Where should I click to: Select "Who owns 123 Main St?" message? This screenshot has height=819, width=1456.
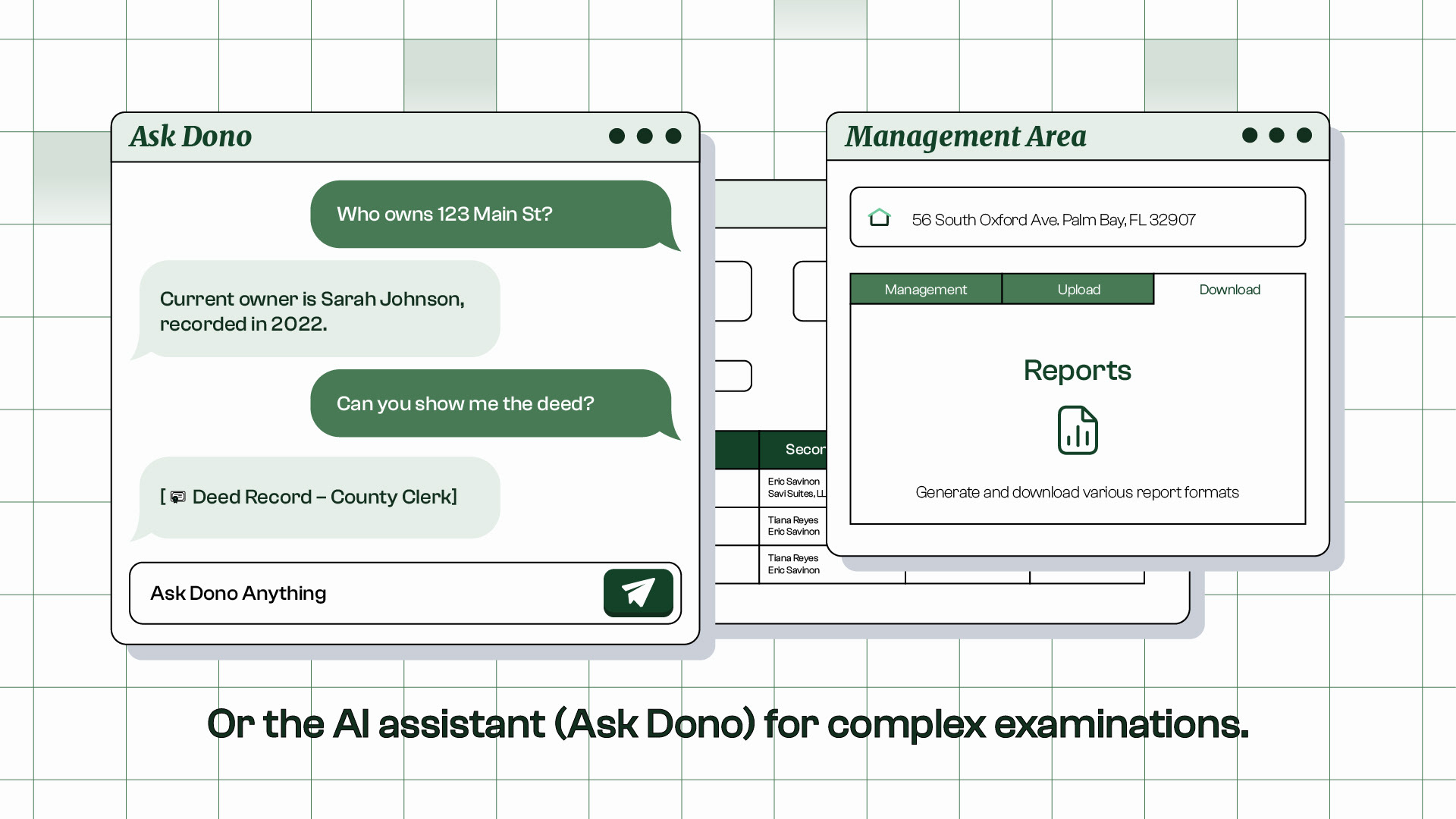tap(490, 214)
